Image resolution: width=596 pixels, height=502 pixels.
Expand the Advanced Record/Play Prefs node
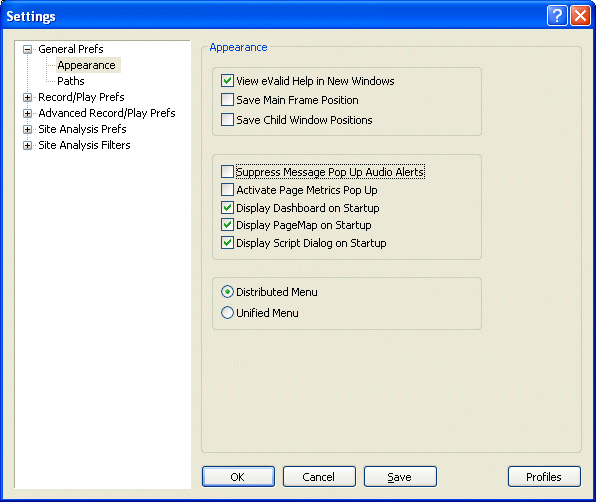pyautogui.click(x=27, y=113)
